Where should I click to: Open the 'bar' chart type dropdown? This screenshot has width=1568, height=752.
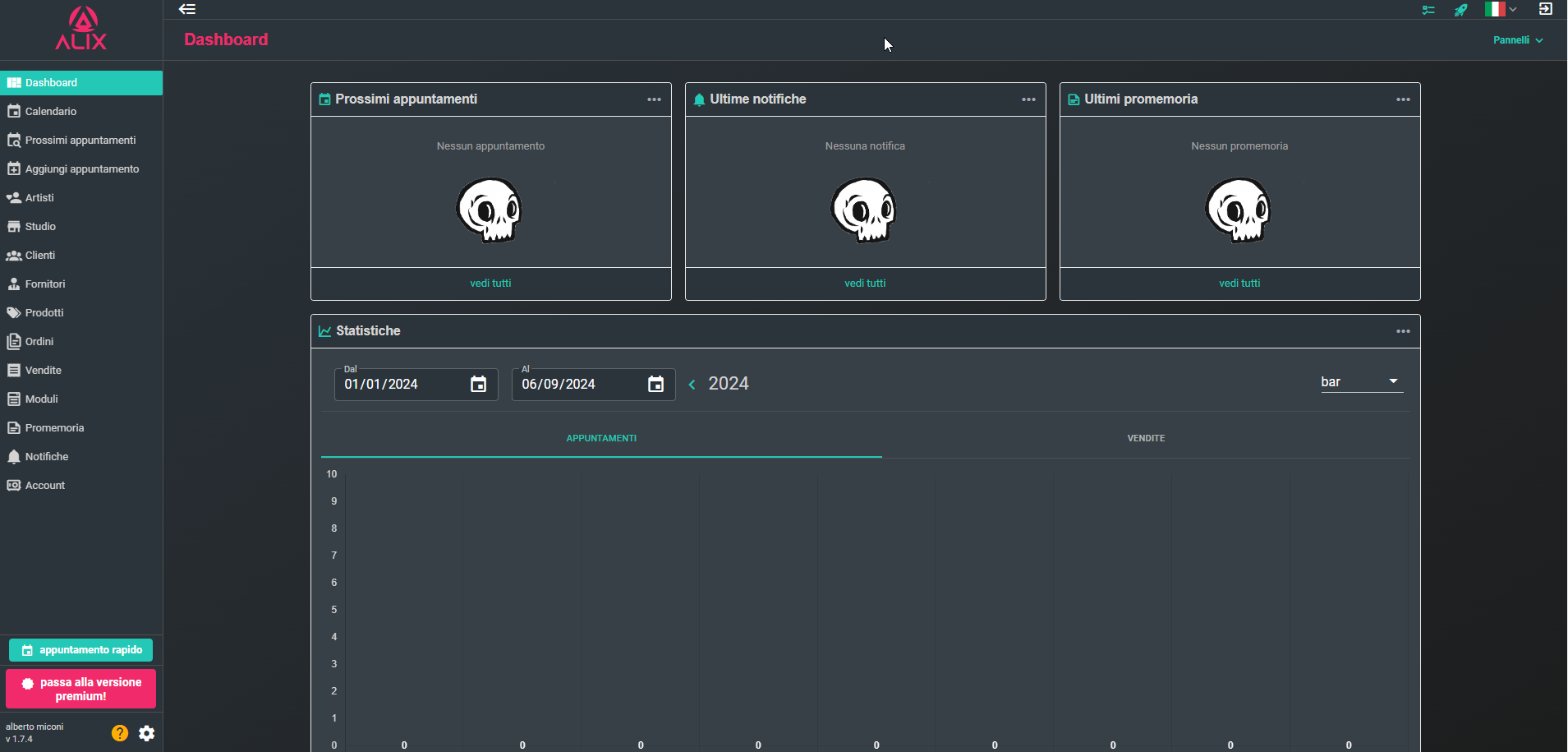click(x=1361, y=382)
